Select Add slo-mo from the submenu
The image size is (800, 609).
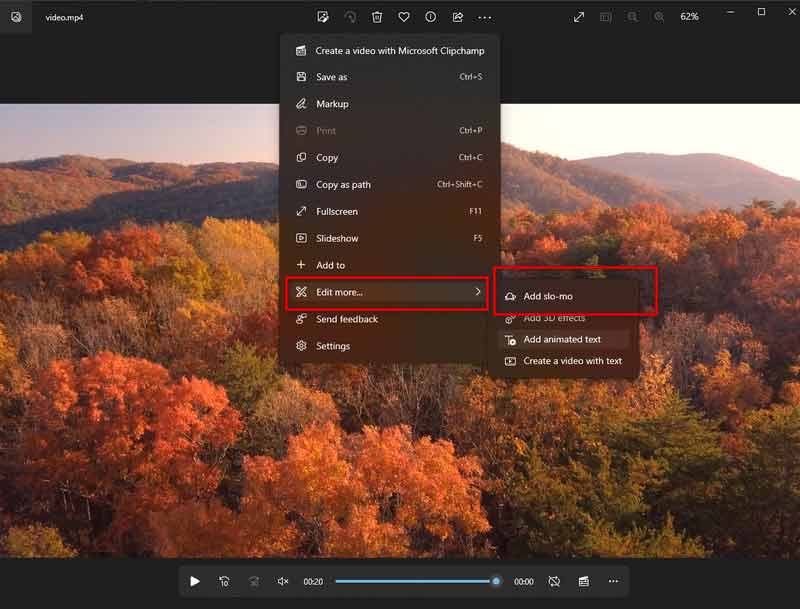pos(548,296)
